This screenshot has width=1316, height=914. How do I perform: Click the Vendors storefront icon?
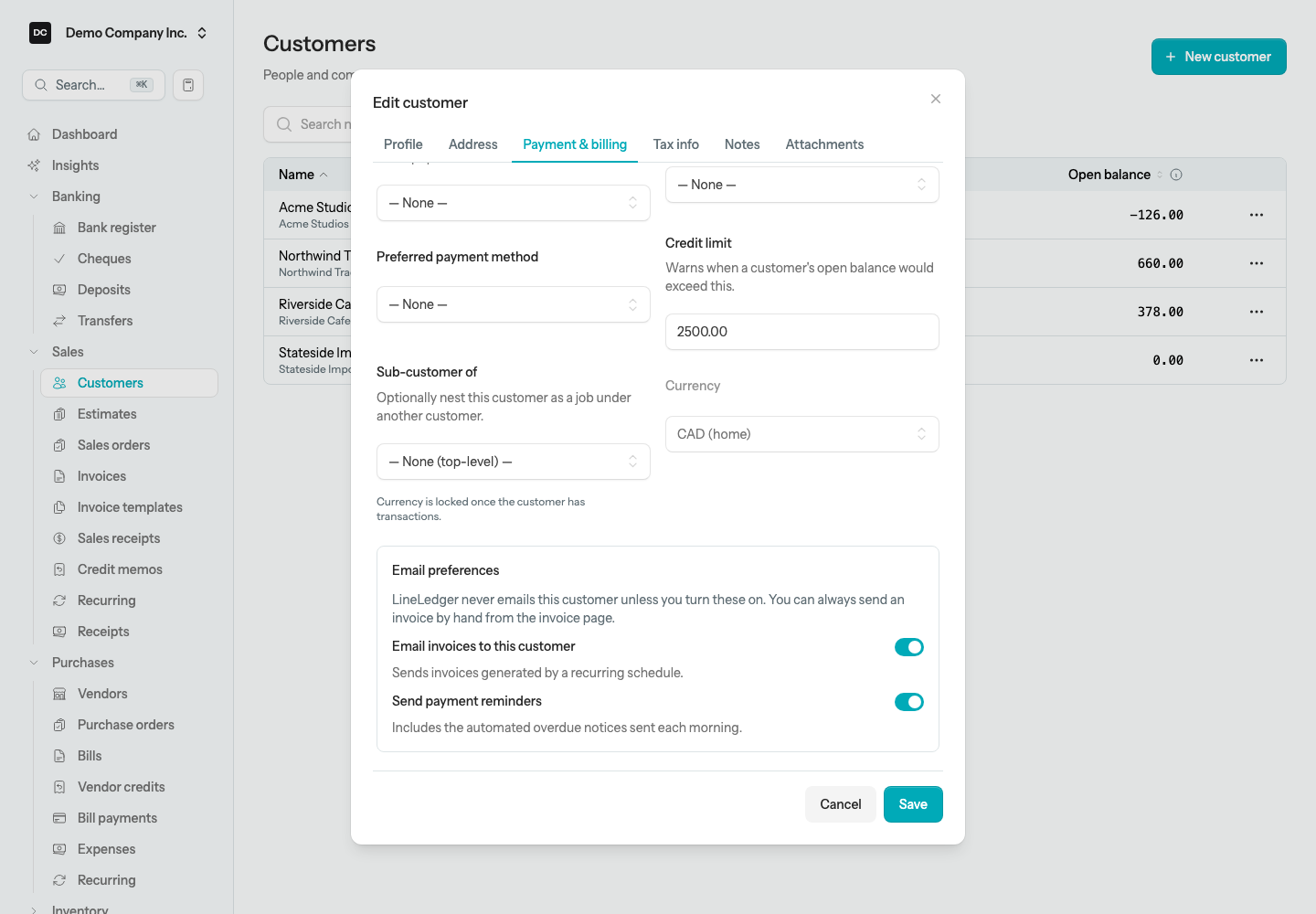(x=59, y=694)
